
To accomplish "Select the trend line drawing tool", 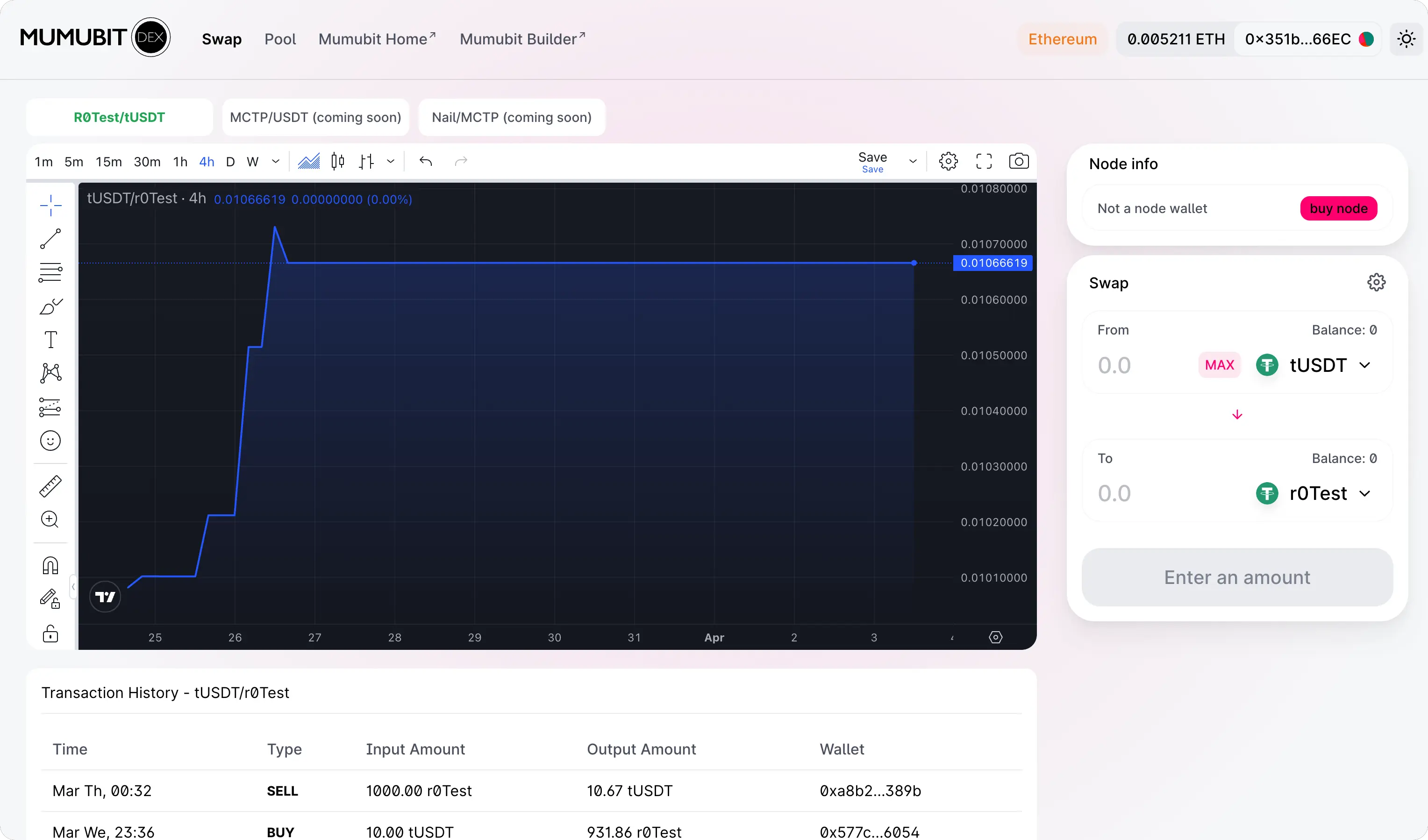I will [x=50, y=239].
